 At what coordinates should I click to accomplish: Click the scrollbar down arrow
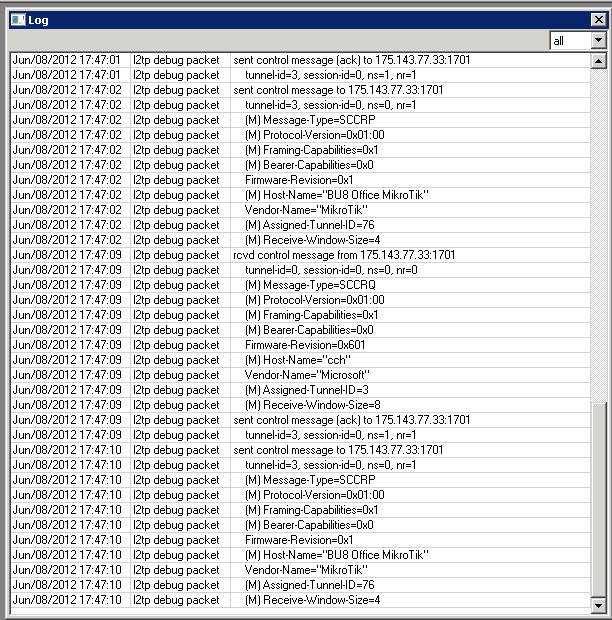click(599, 605)
